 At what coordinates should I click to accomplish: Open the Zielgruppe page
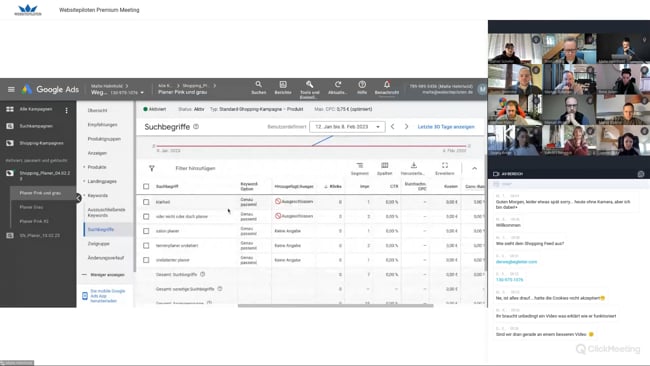[x=99, y=244]
